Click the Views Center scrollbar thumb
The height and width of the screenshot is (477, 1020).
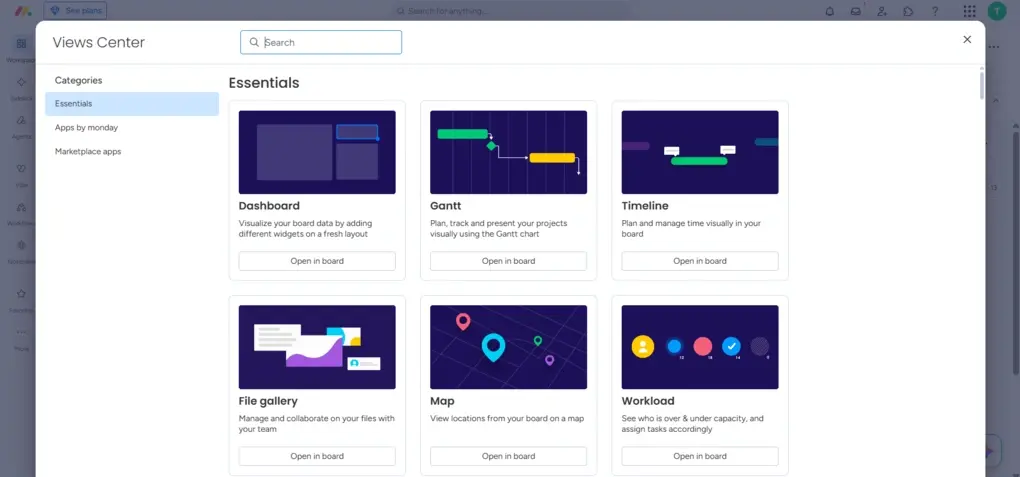[x=982, y=85]
